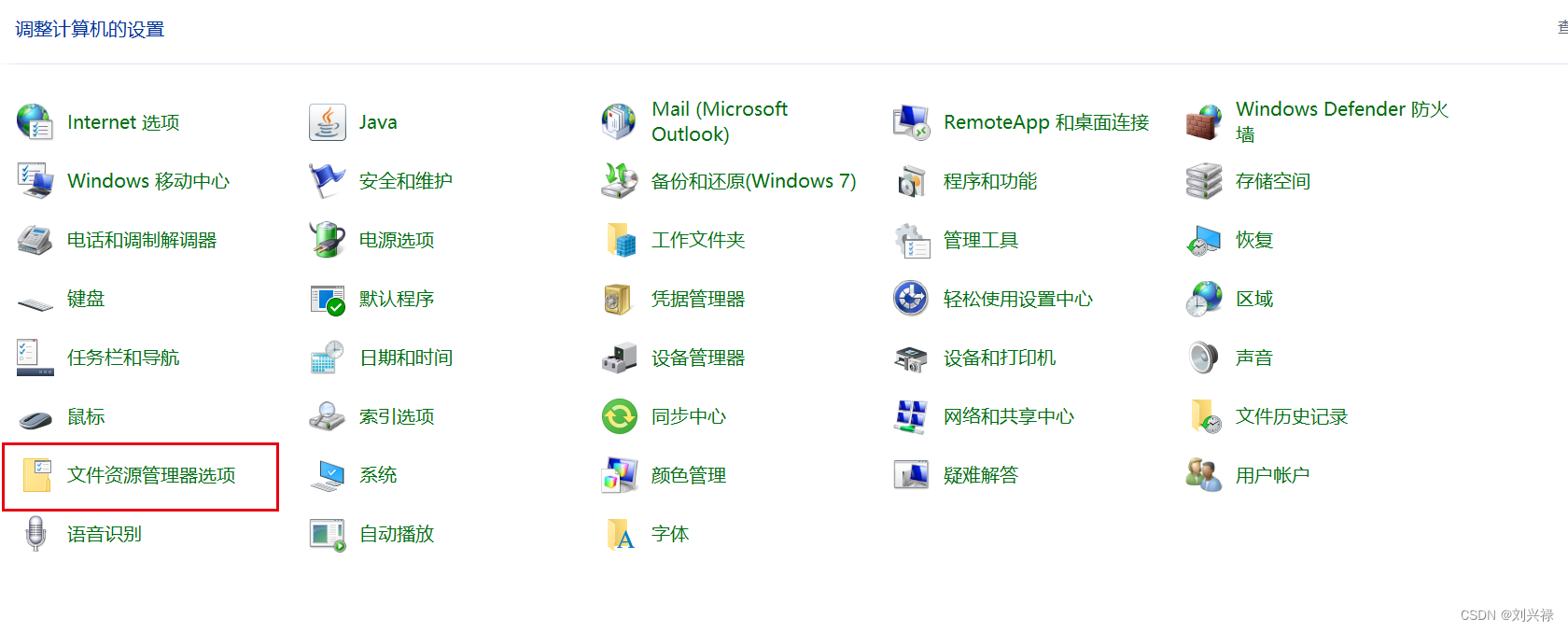Click the 备份和还原(Windows 7) icon

click(620, 181)
